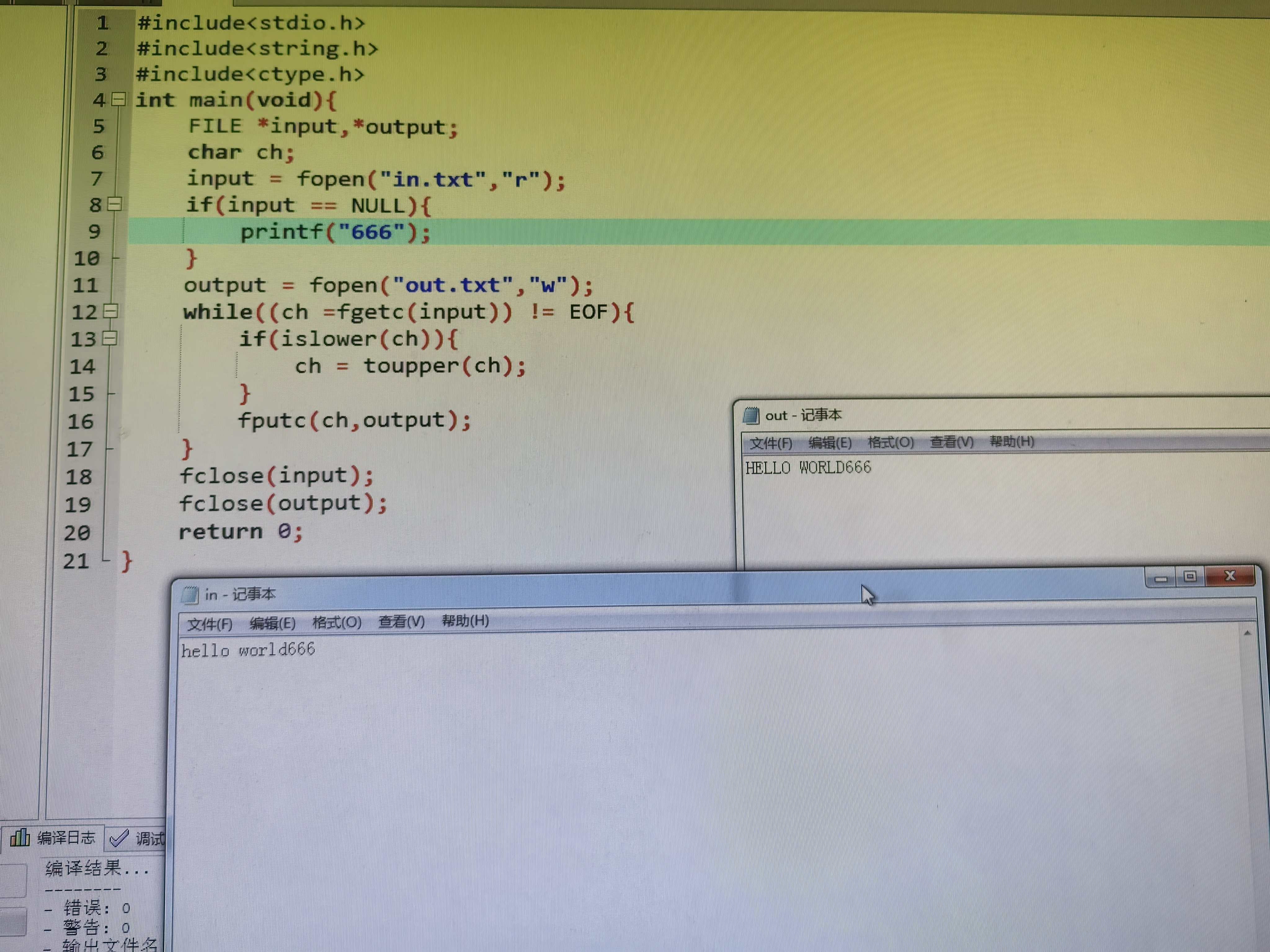The image size is (1270, 952).
Task: Open 格式(O) menu in the in Notepad
Action: point(337,623)
